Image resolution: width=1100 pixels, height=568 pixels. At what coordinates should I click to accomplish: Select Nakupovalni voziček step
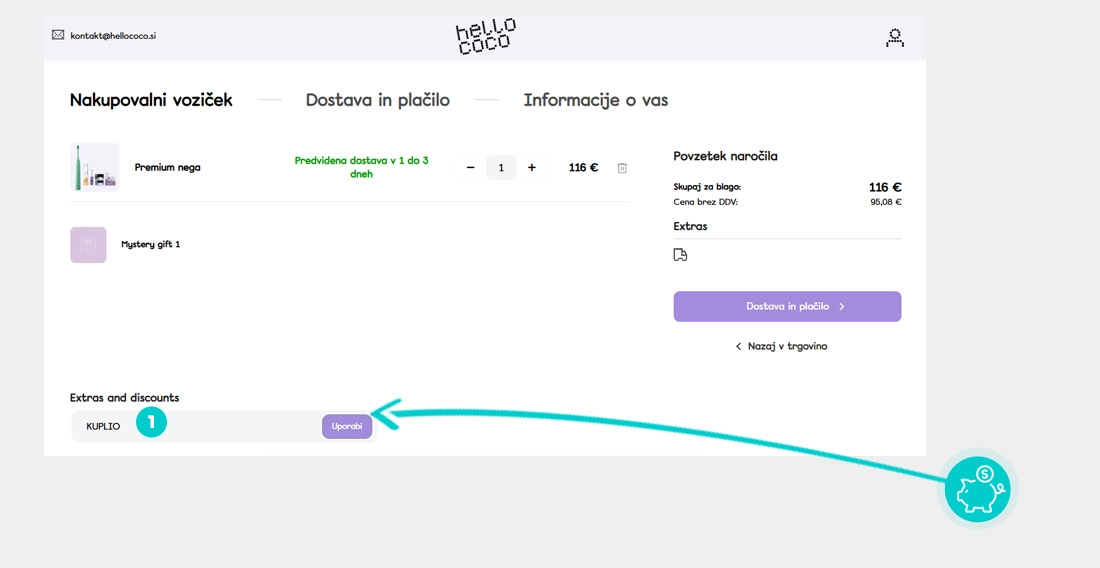[151, 100]
